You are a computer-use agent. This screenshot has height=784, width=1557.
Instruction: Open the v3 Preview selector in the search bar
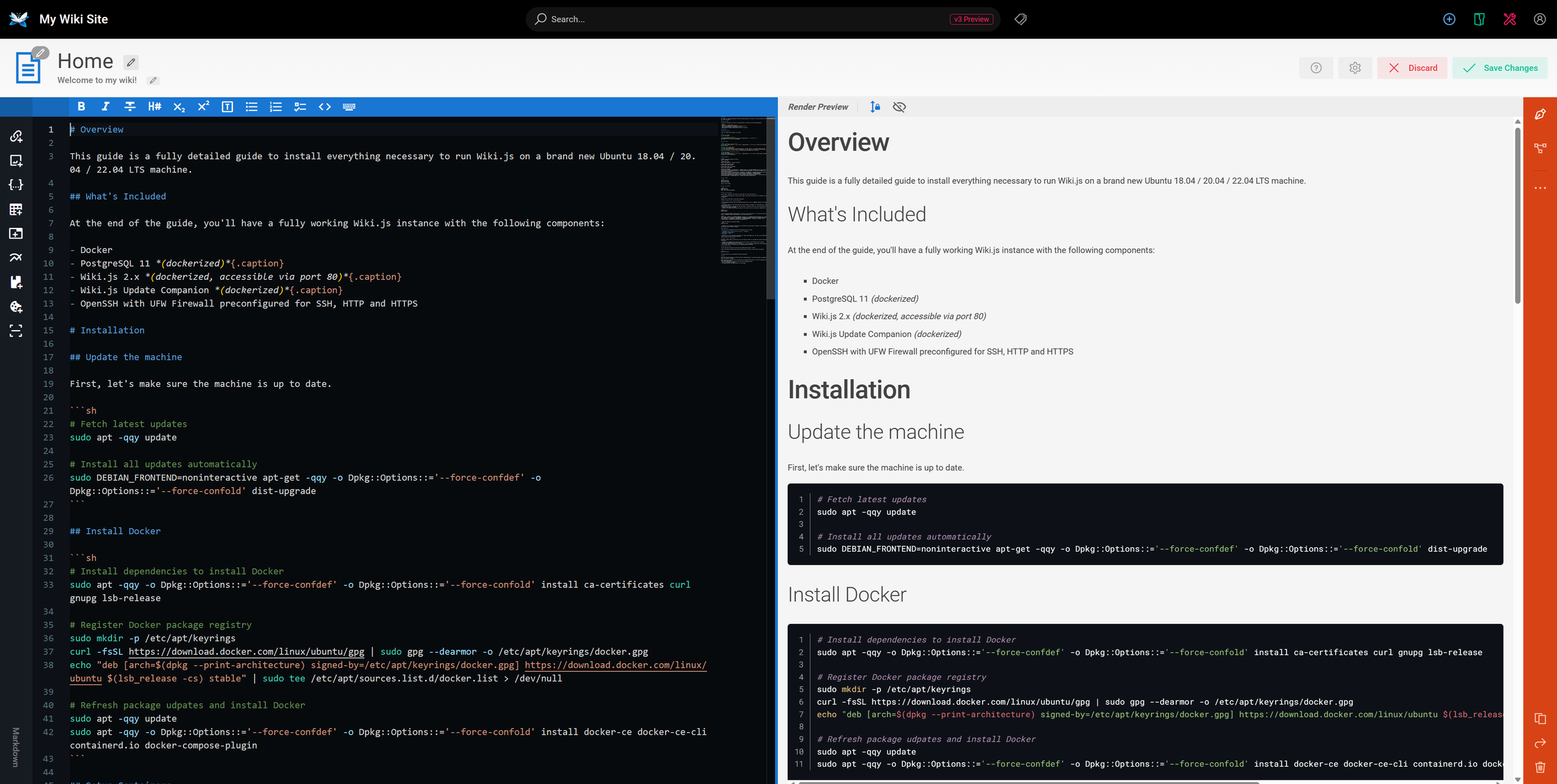click(972, 19)
